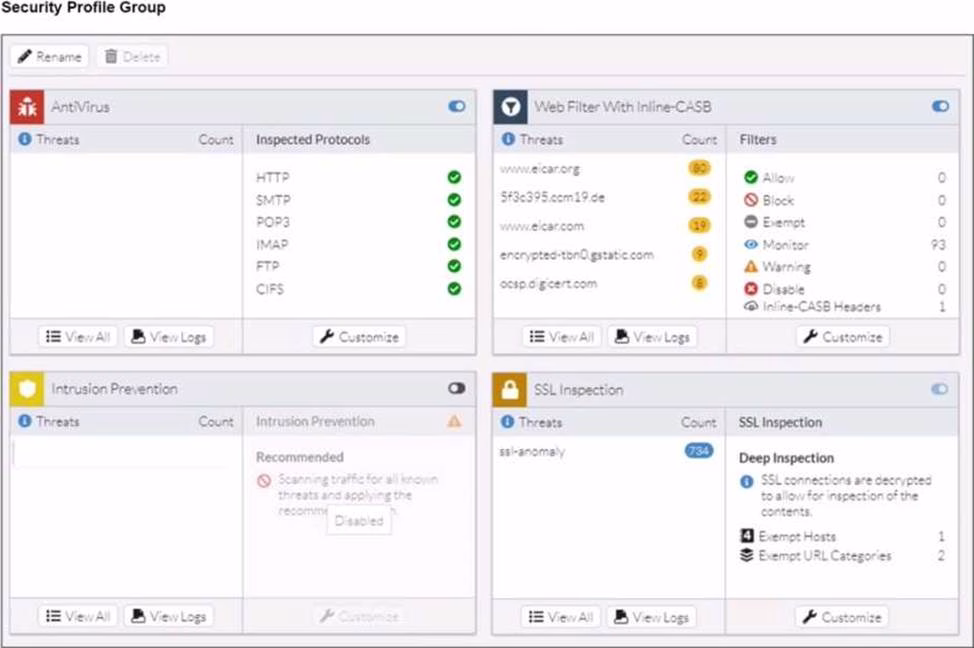This screenshot has width=974, height=648.
Task: Click the 22 count badge for 5f3c395.com19.de
Action: [699, 196]
